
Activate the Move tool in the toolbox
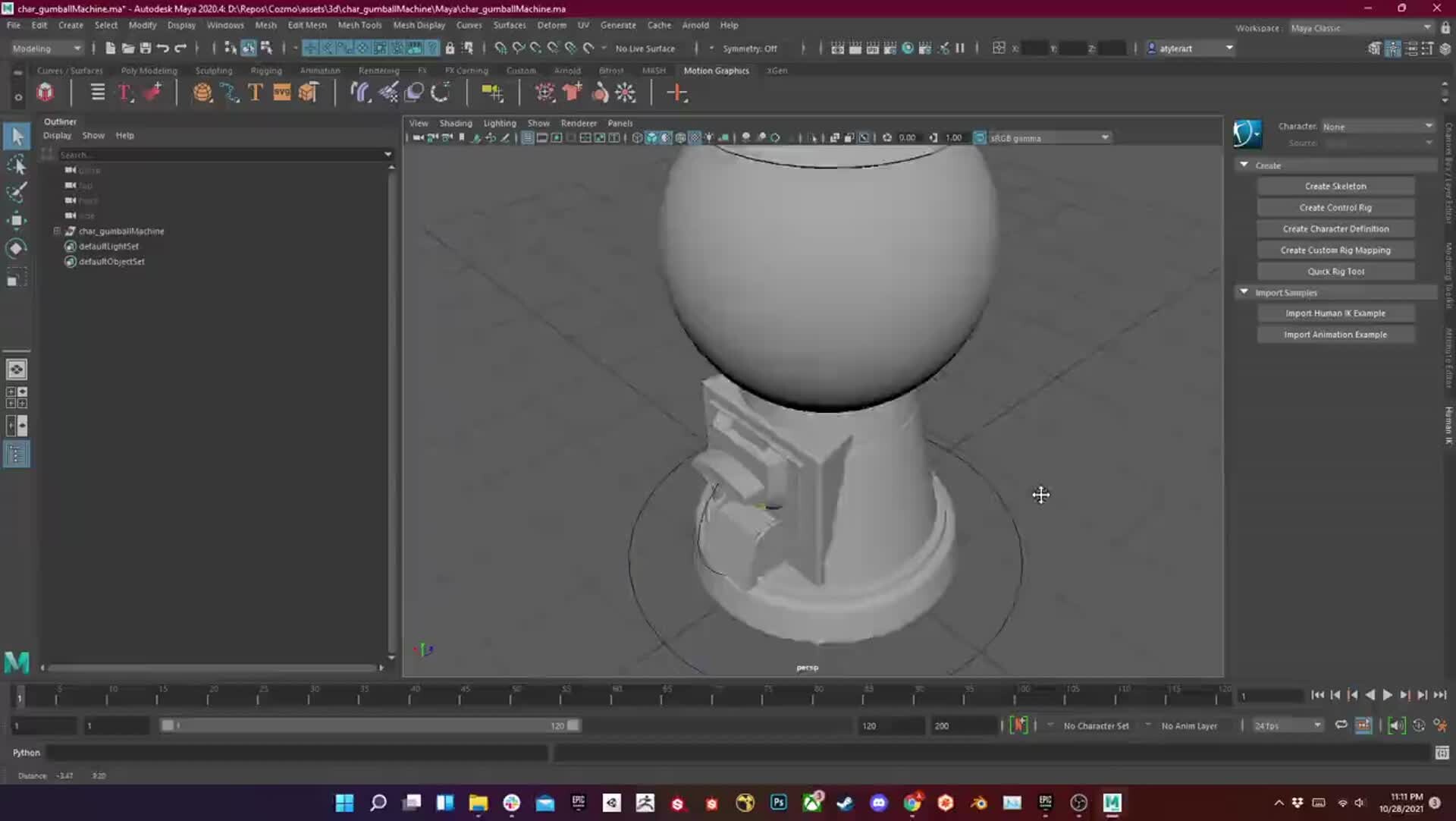(x=17, y=220)
